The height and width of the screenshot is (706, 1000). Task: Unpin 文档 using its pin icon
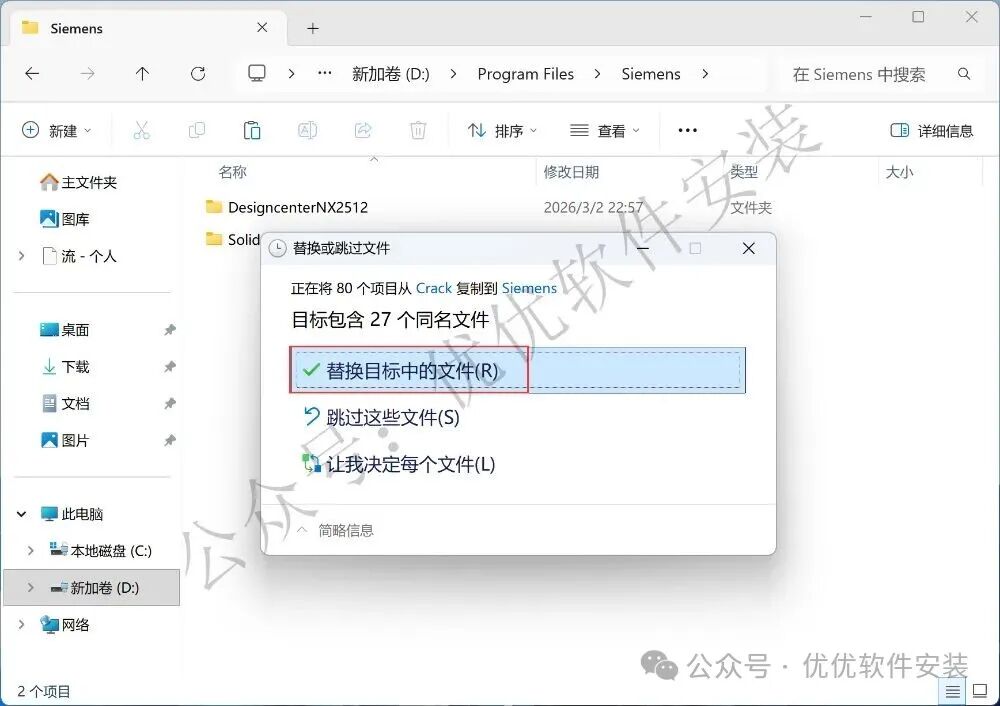170,404
